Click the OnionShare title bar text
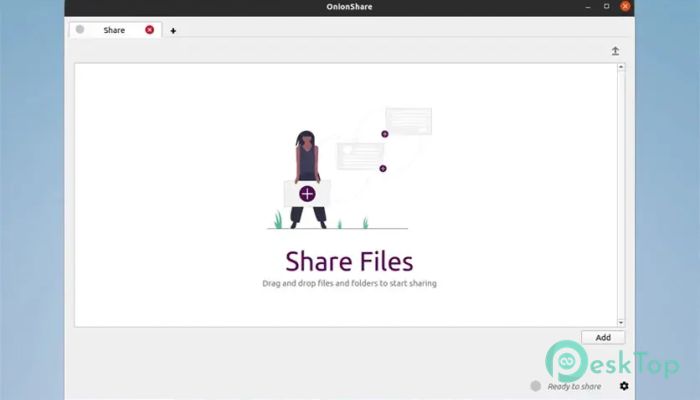The width and height of the screenshot is (700, 400). click(349, 7)
